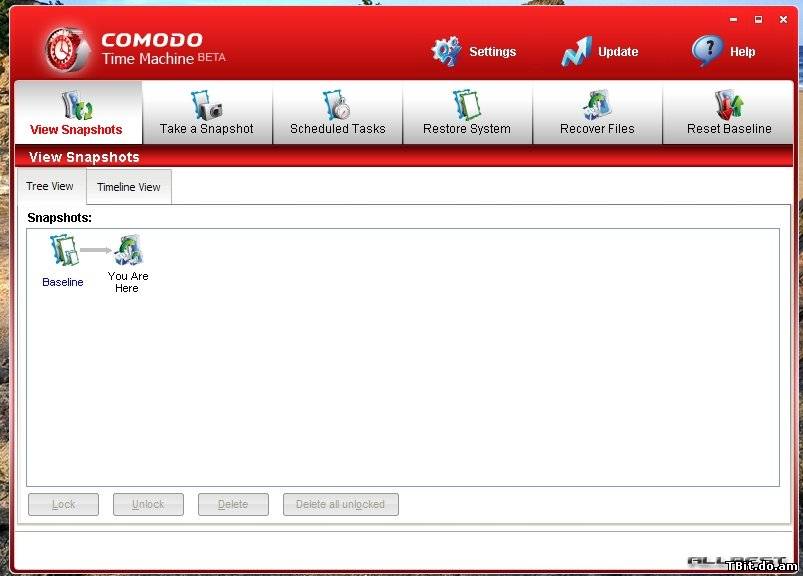Image resolution: width=803 pixels, height=576 pixels.
Task: Click the Comodo Time Machine clock logo
Action: tap(67, 49)
